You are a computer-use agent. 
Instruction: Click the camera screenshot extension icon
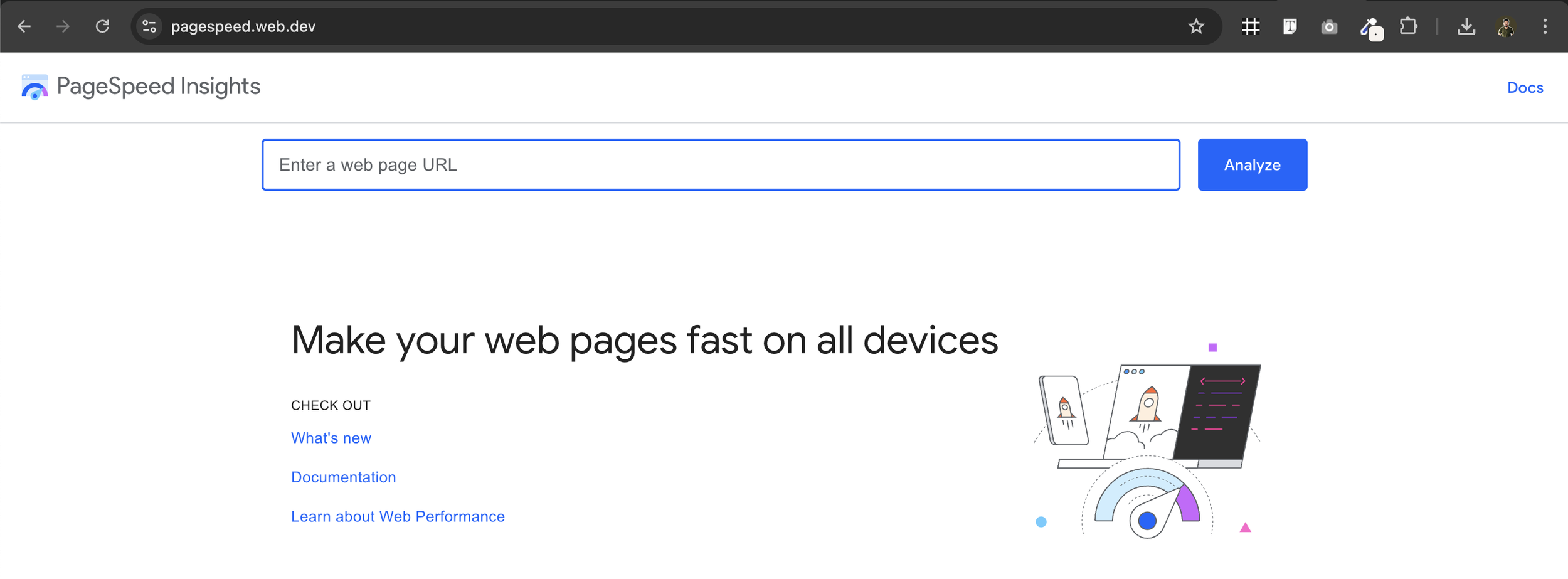tap(1329, 27)
